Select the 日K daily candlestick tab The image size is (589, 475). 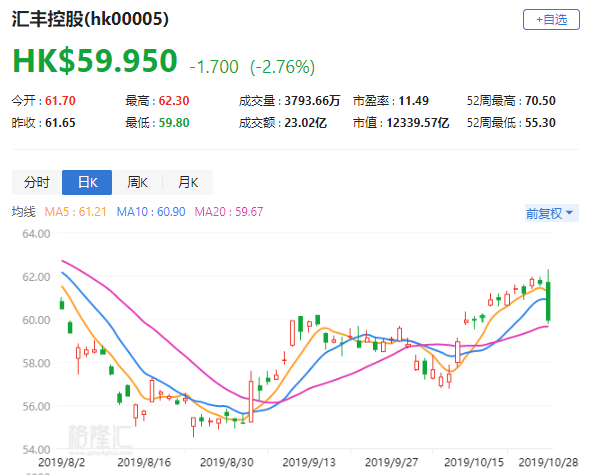(x=87, y=182)
